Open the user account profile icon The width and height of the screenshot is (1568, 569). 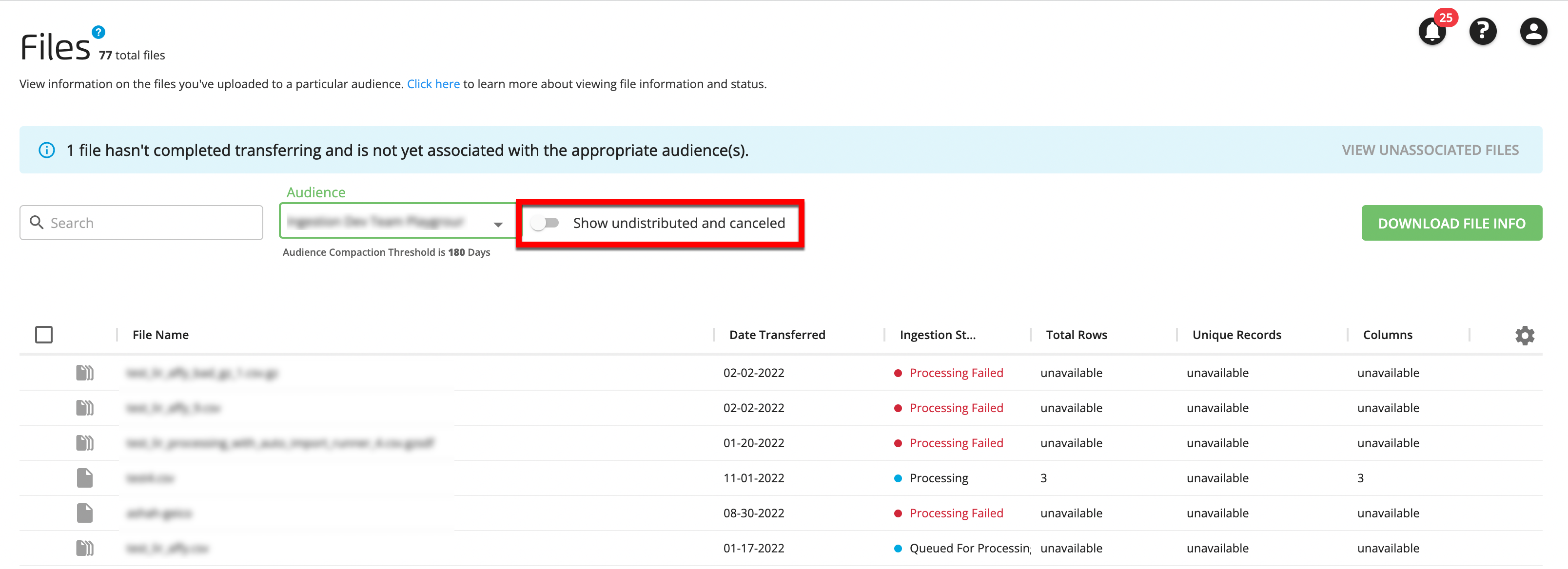tap(1533, 31)
